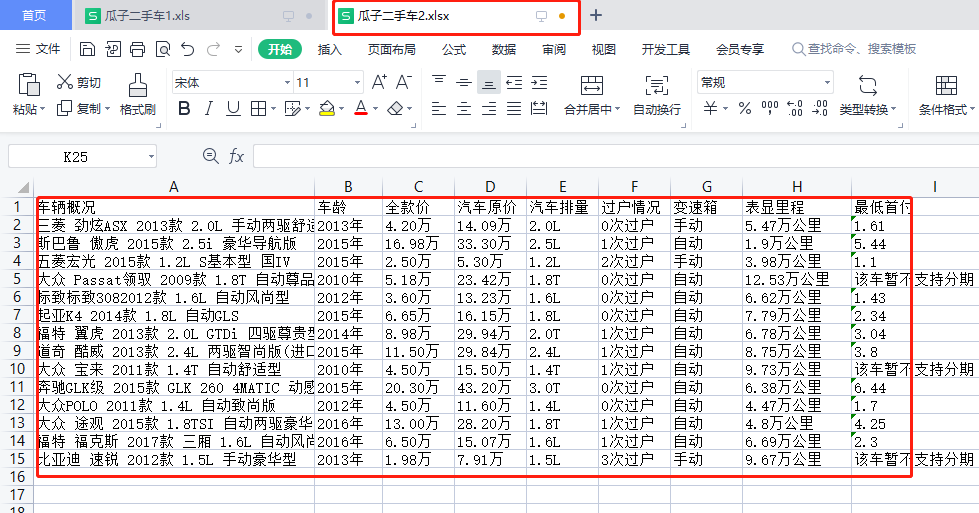Undo the last action
979x513 pixels.
pos(188,49)
